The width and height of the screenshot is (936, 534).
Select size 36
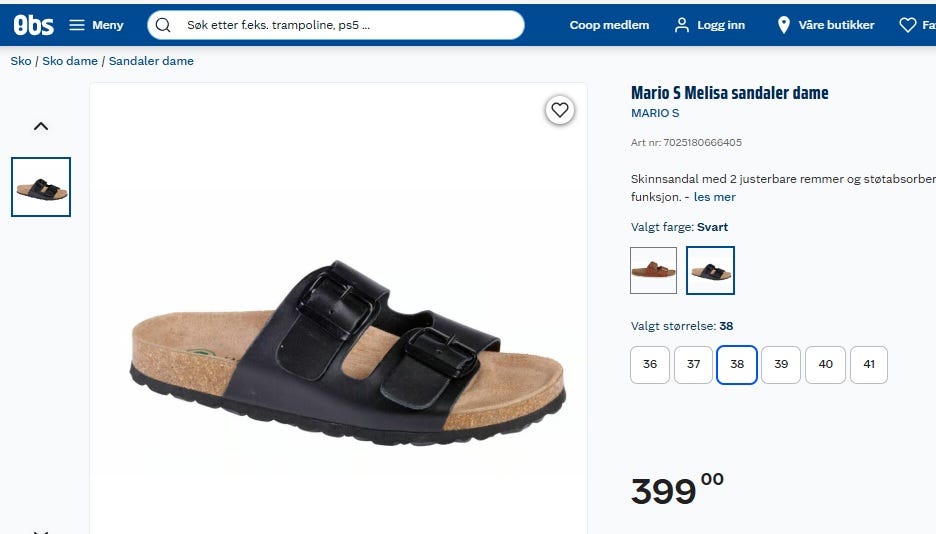pos(649,365)
